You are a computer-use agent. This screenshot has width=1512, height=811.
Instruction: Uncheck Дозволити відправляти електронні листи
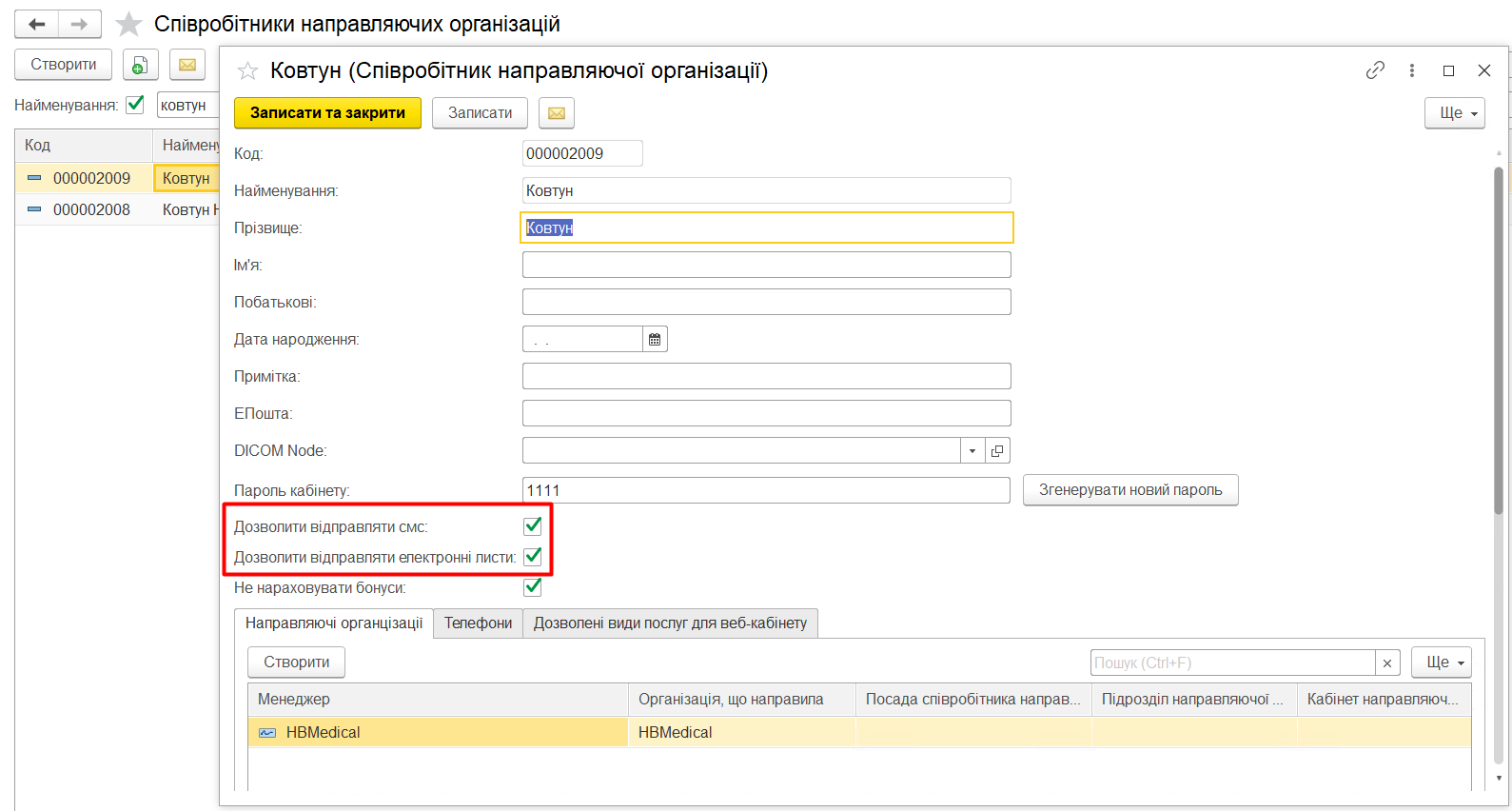pyautogui.click(x=533, y=557)
